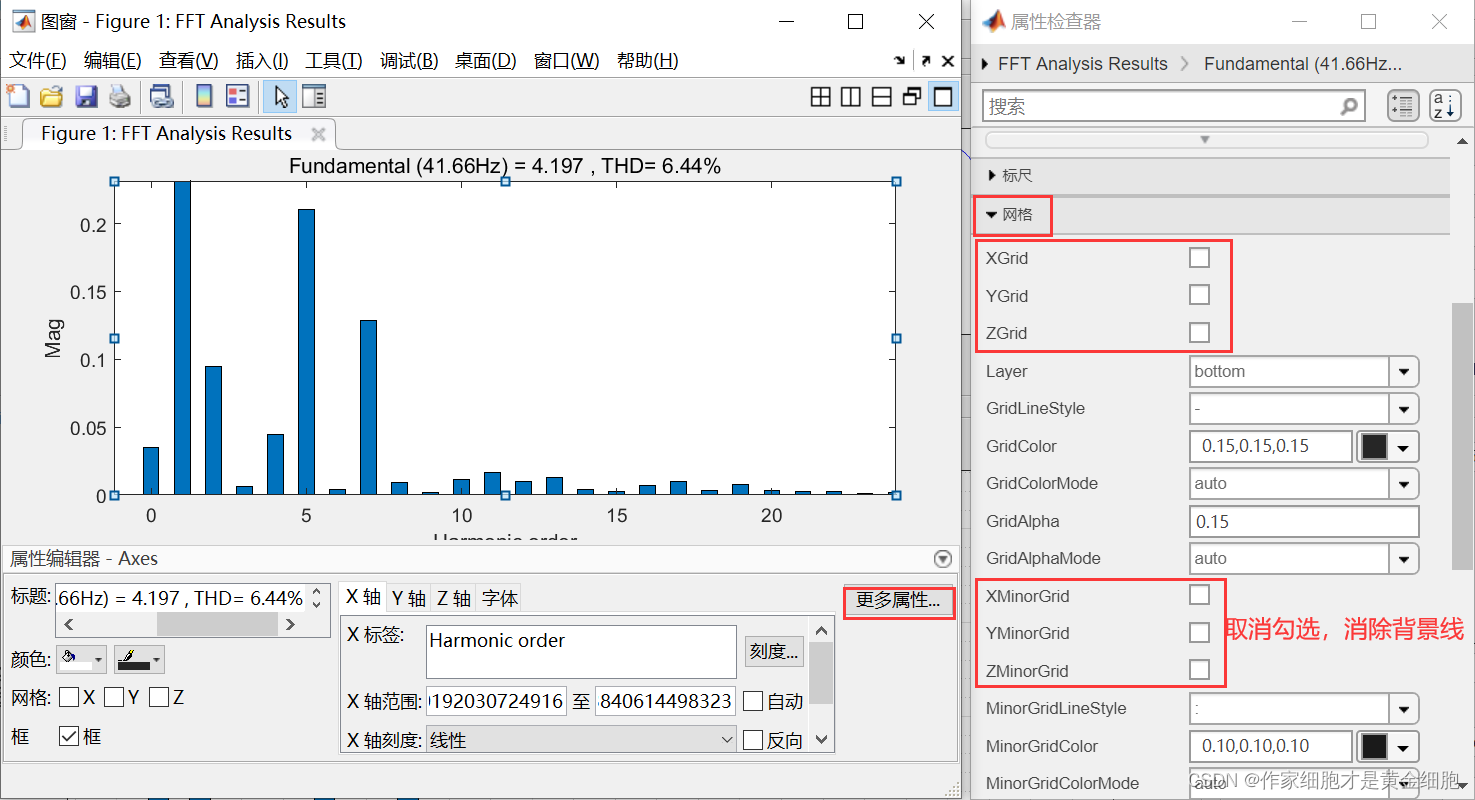Viewport: 1475px width, 800px height.
Task: Click the GridColor black swatch
Action: [x=1375, y=446]
